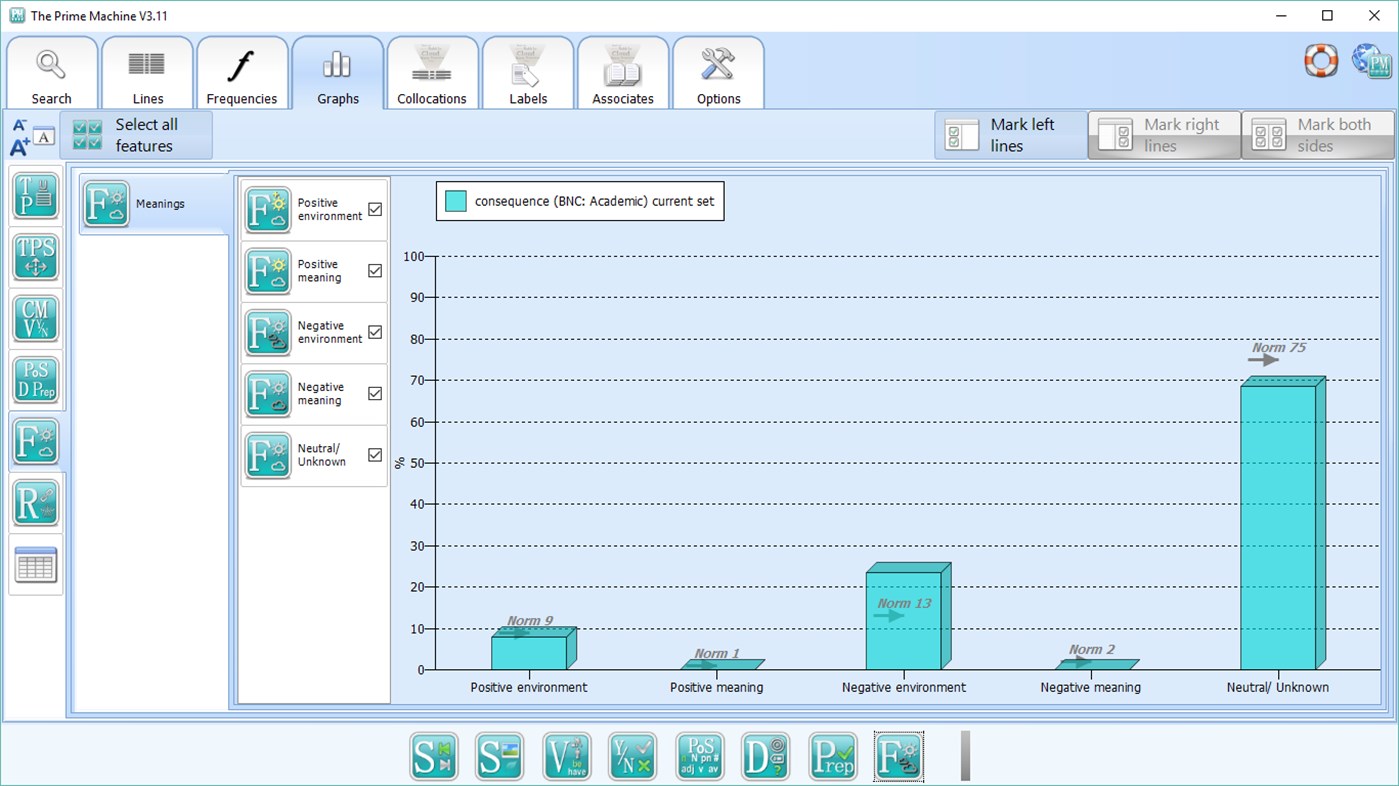
Task: Open the Options tab
Action: tap(718, 73)
